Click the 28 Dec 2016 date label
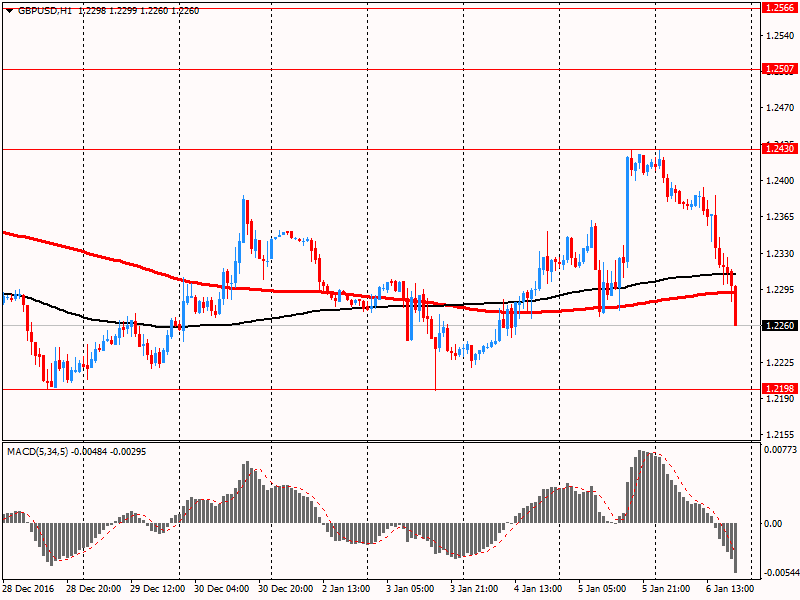Viewport: 800px width, 600px height. 30,589
